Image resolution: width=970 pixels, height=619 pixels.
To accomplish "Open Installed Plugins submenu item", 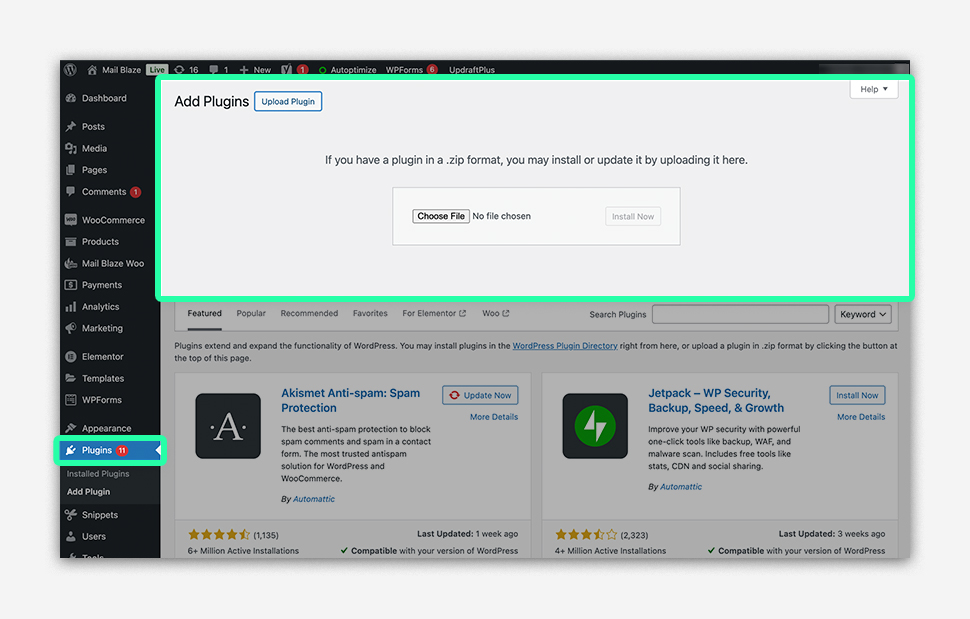I will [x=98, y=474].
